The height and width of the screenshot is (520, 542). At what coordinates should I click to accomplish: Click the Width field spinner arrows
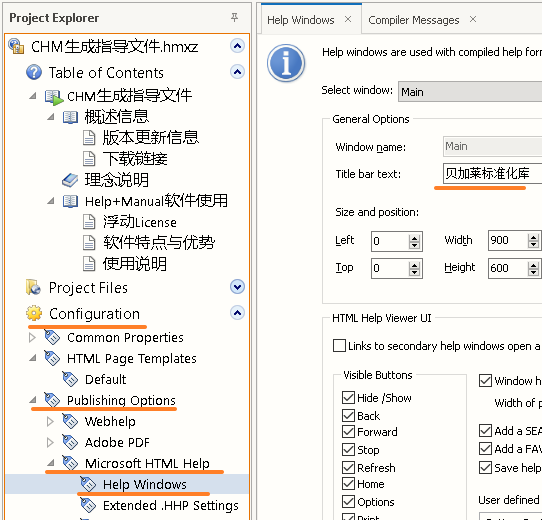[533, 241]
